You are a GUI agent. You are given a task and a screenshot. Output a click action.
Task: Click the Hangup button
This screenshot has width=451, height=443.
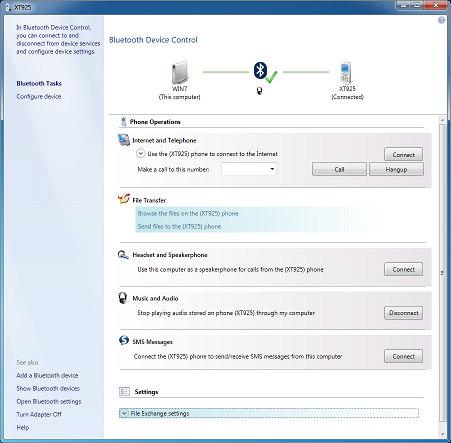pos(396,169)
